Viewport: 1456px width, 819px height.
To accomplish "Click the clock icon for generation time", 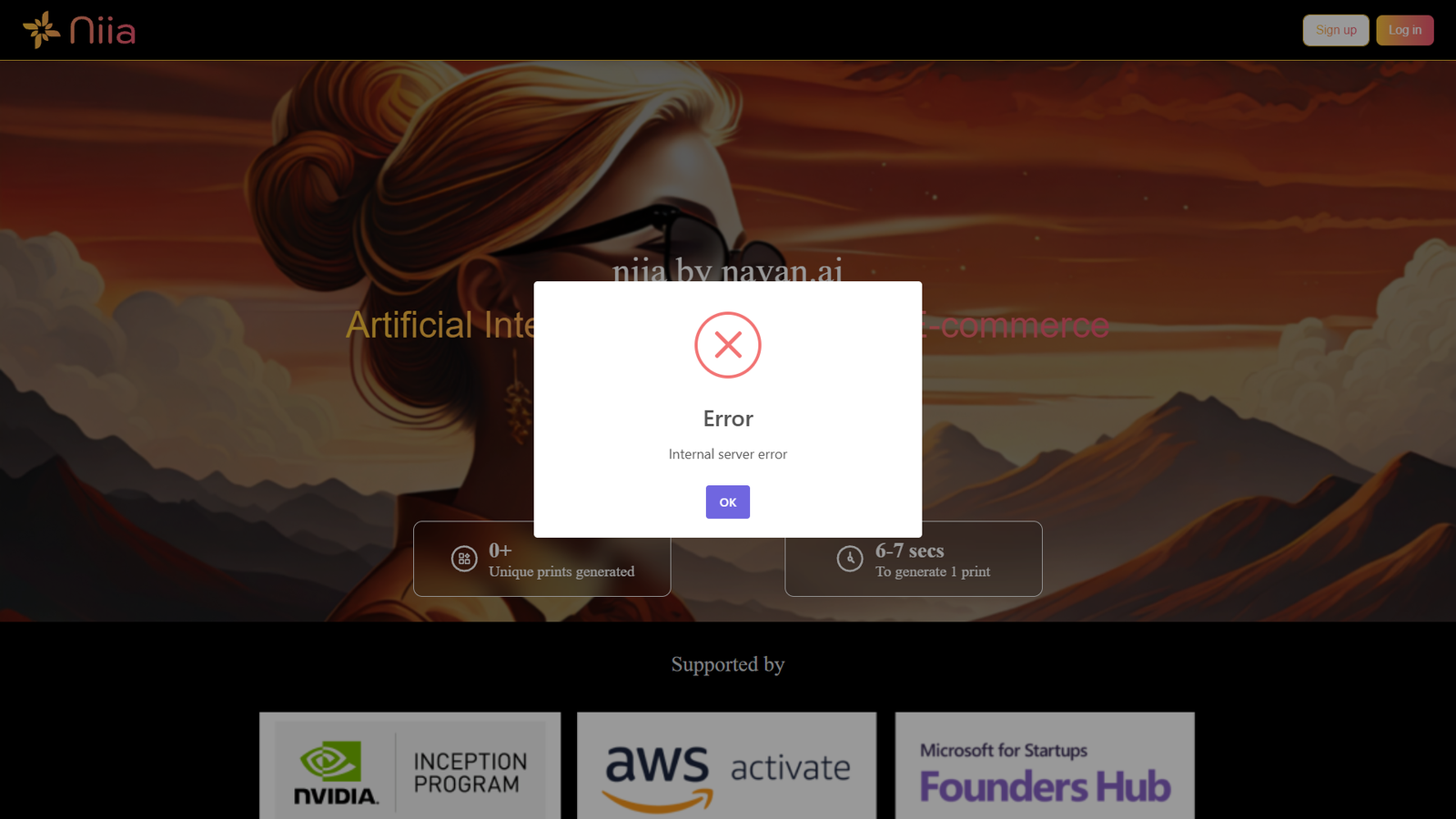I will tap(850, 559).
